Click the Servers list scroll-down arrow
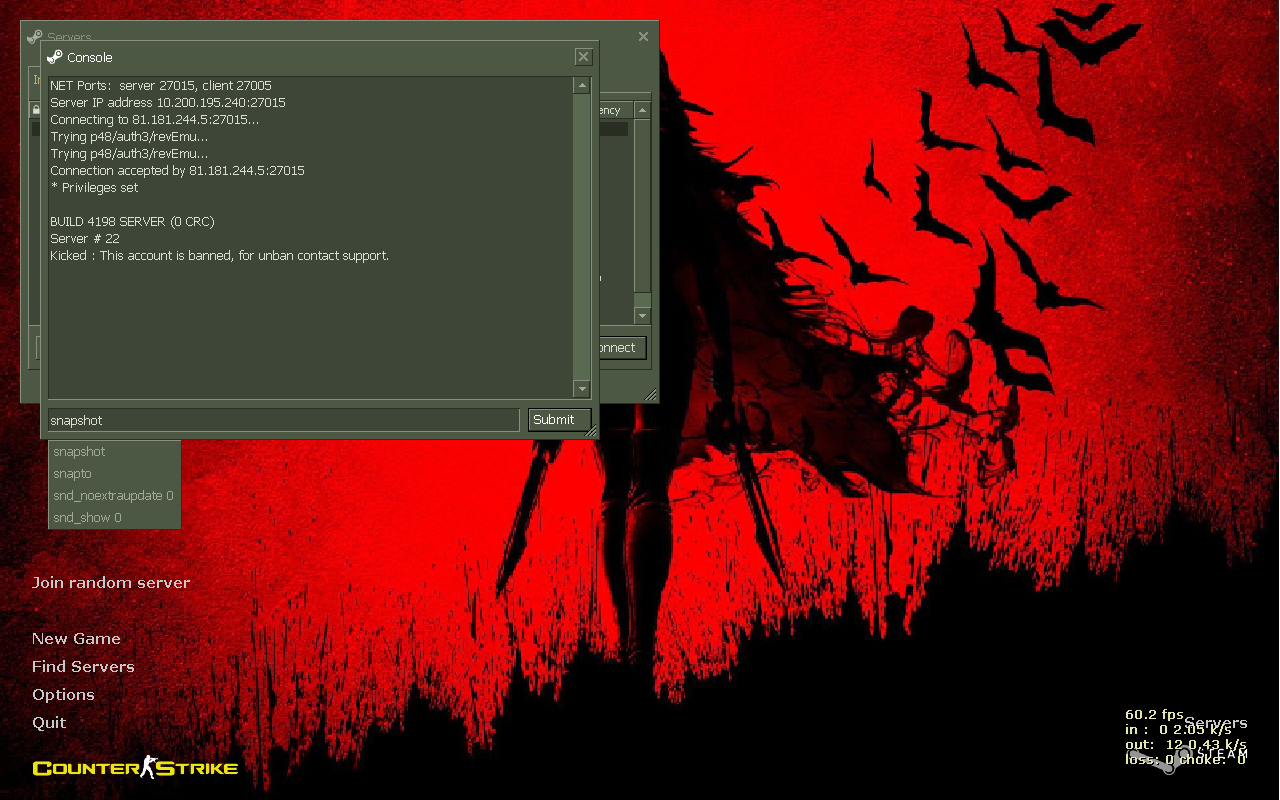The width and height of the screenshot is (1280, 800). [642, 316]
